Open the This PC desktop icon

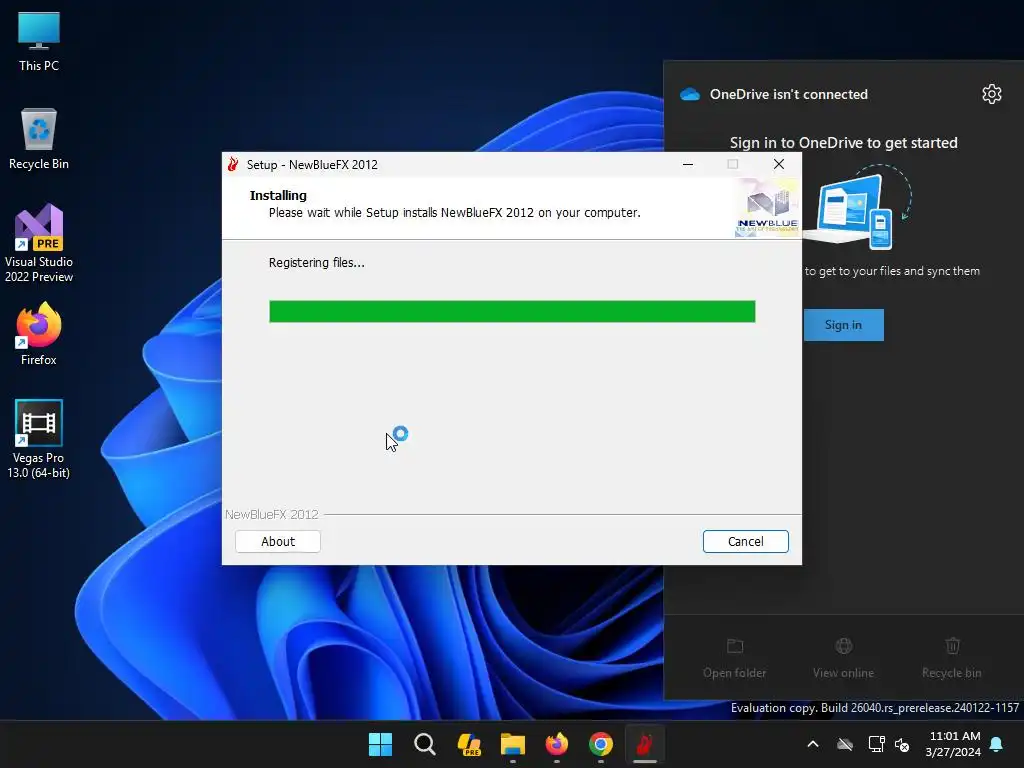(39, 41)
